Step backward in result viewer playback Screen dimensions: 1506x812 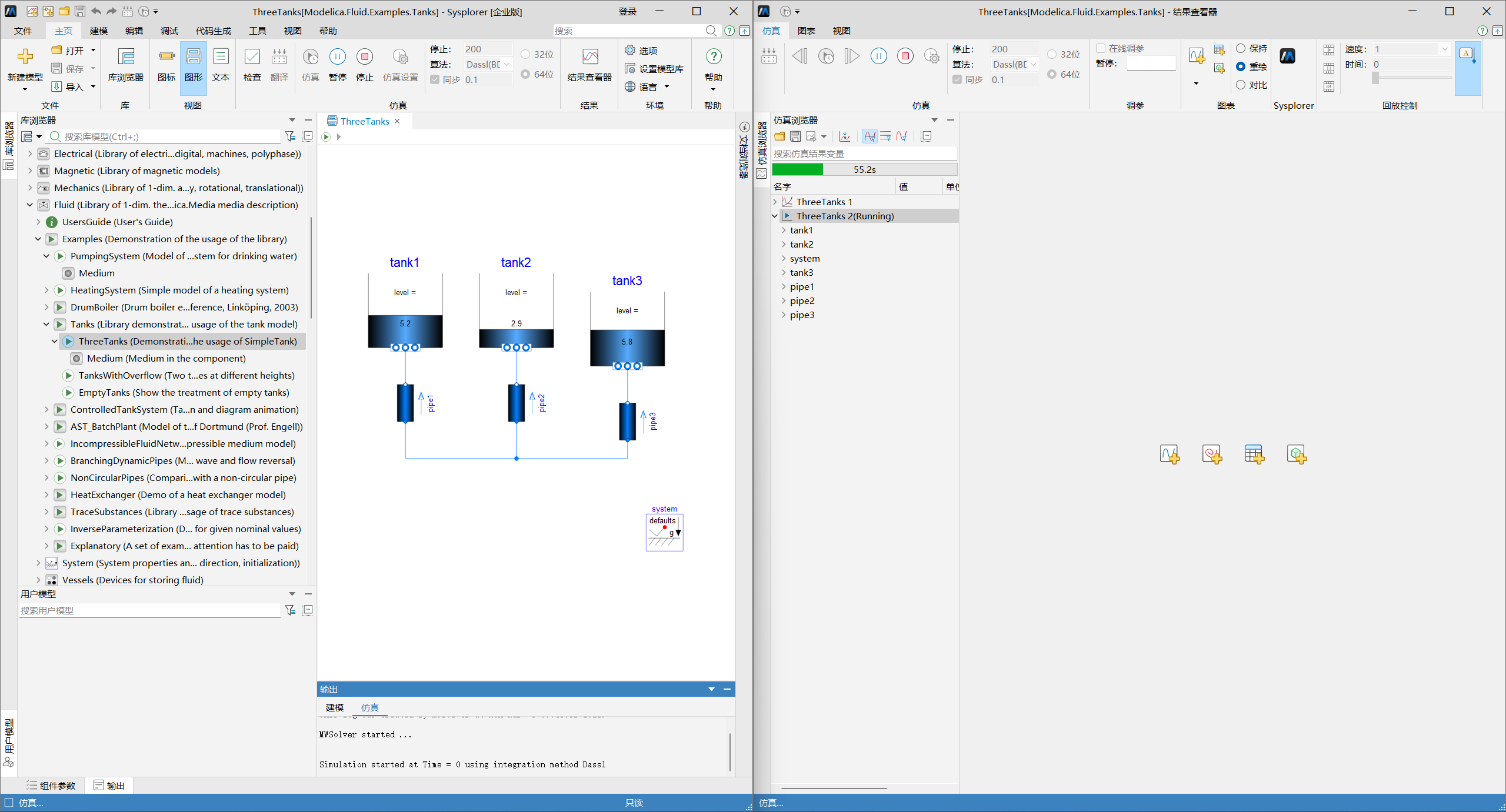[x=799, y=56]
